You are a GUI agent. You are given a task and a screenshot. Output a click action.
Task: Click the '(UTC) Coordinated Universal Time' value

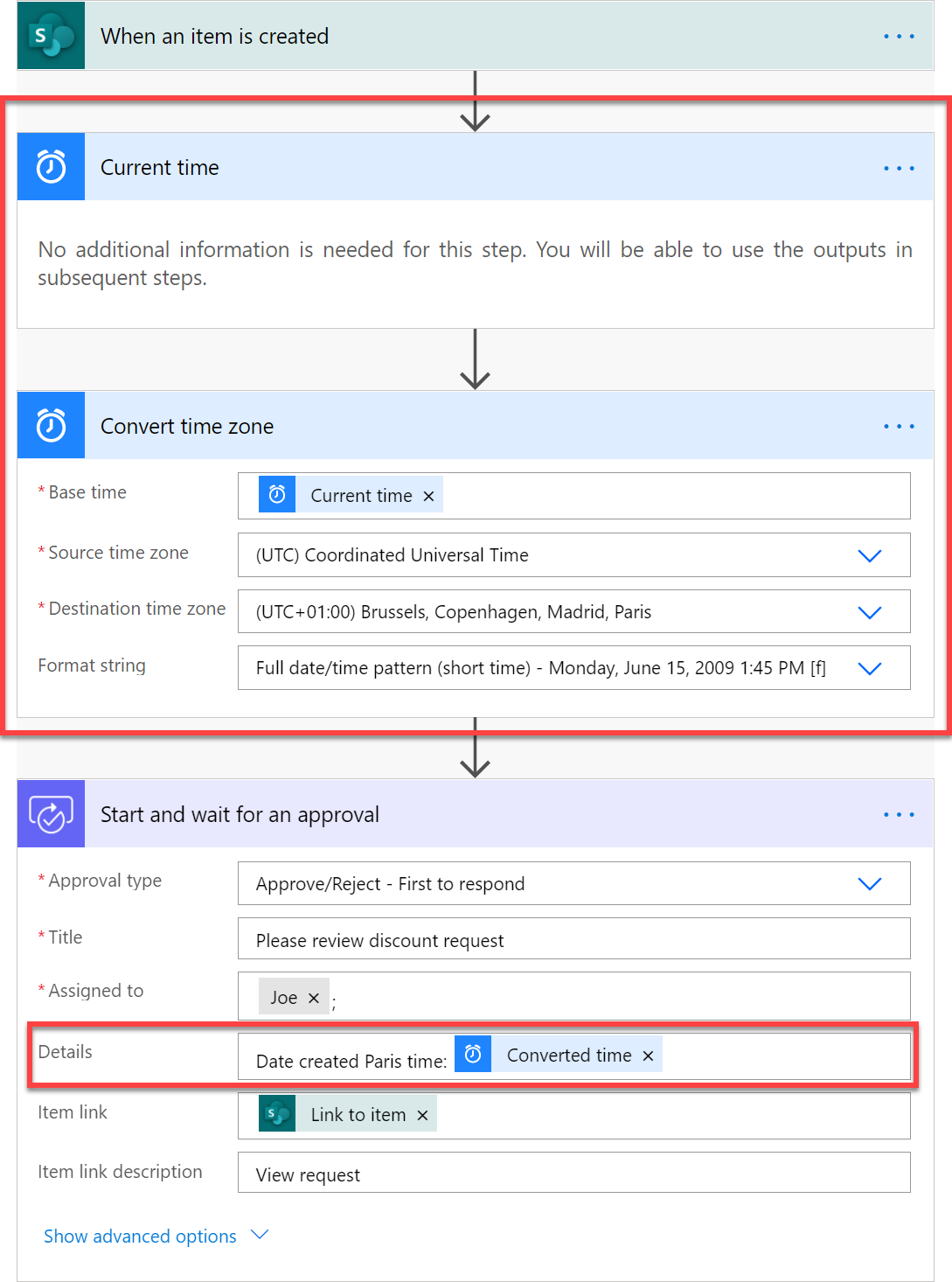point(392,555)
